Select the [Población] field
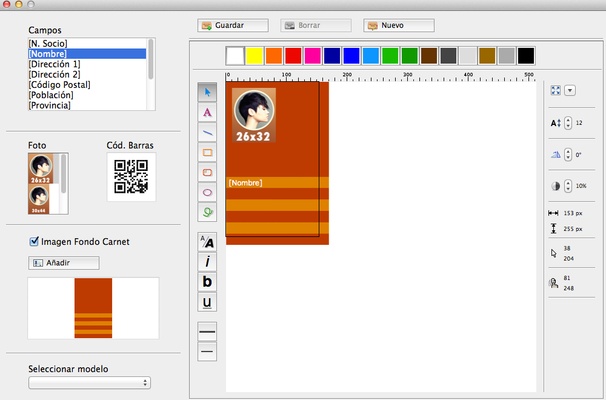 click(x=87, y=95)
